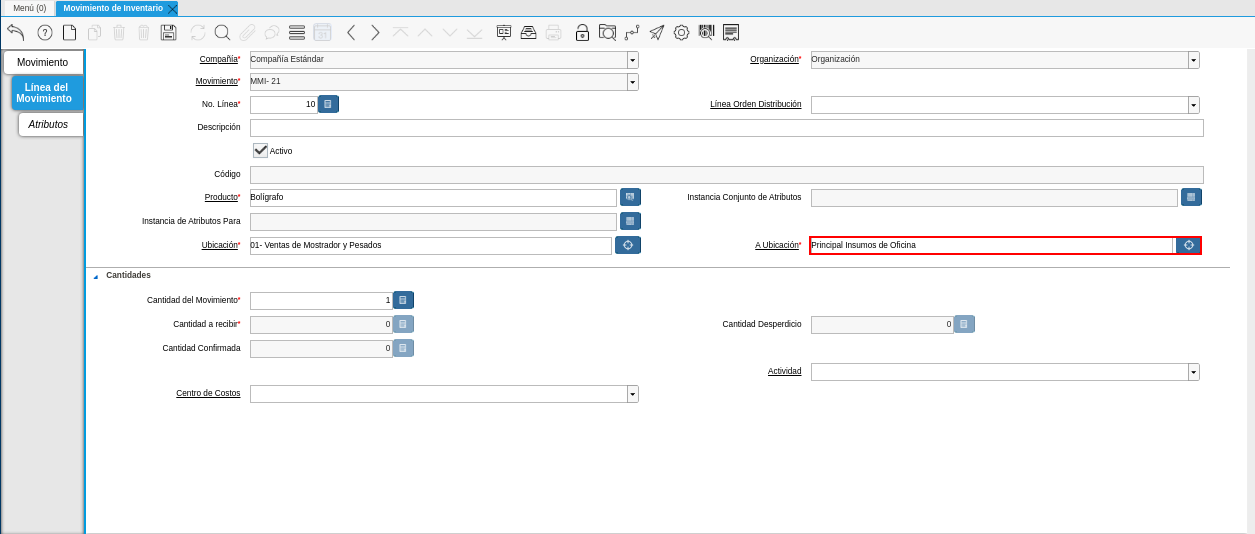Select the Atributos tab
The image size is (1255, 534).
pos(48,124)
